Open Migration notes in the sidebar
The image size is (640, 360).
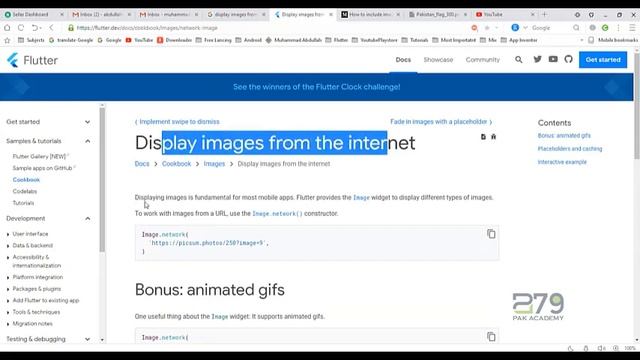[x=32, y=324]
